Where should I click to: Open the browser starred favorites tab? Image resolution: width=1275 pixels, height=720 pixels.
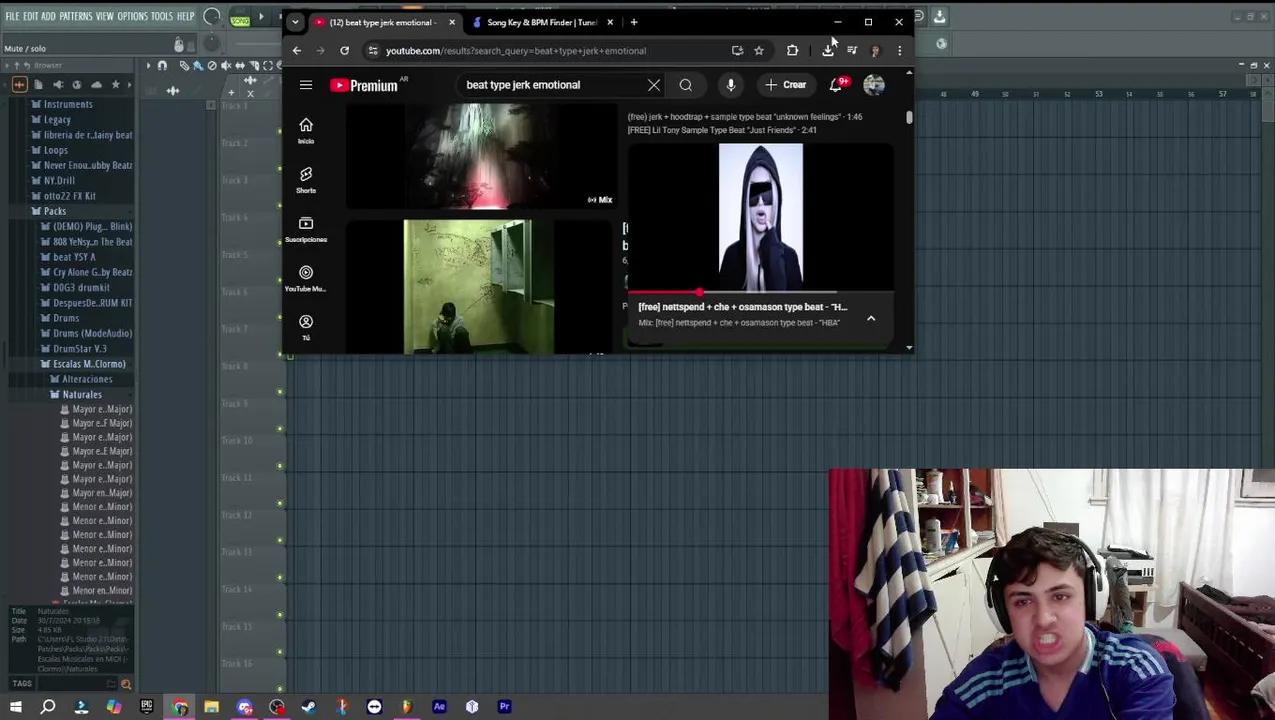point(115,85)
